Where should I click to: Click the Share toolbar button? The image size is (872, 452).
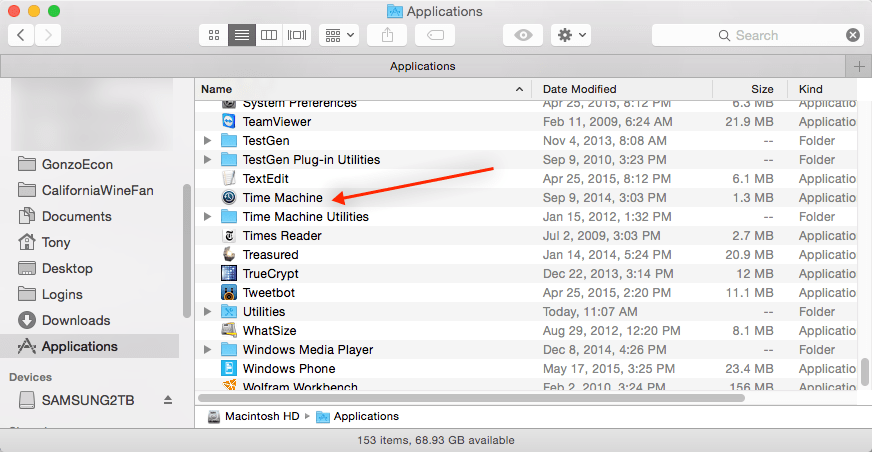[388, 35]
